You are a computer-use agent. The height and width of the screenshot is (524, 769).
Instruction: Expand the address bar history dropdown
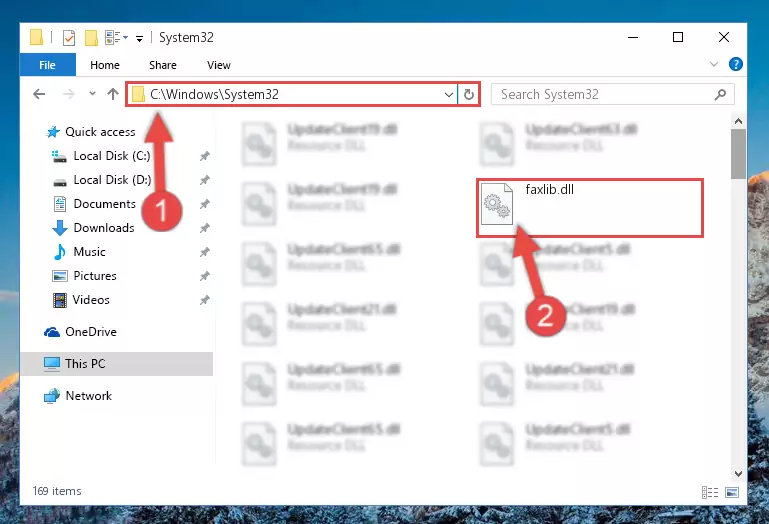coord(448,94)
